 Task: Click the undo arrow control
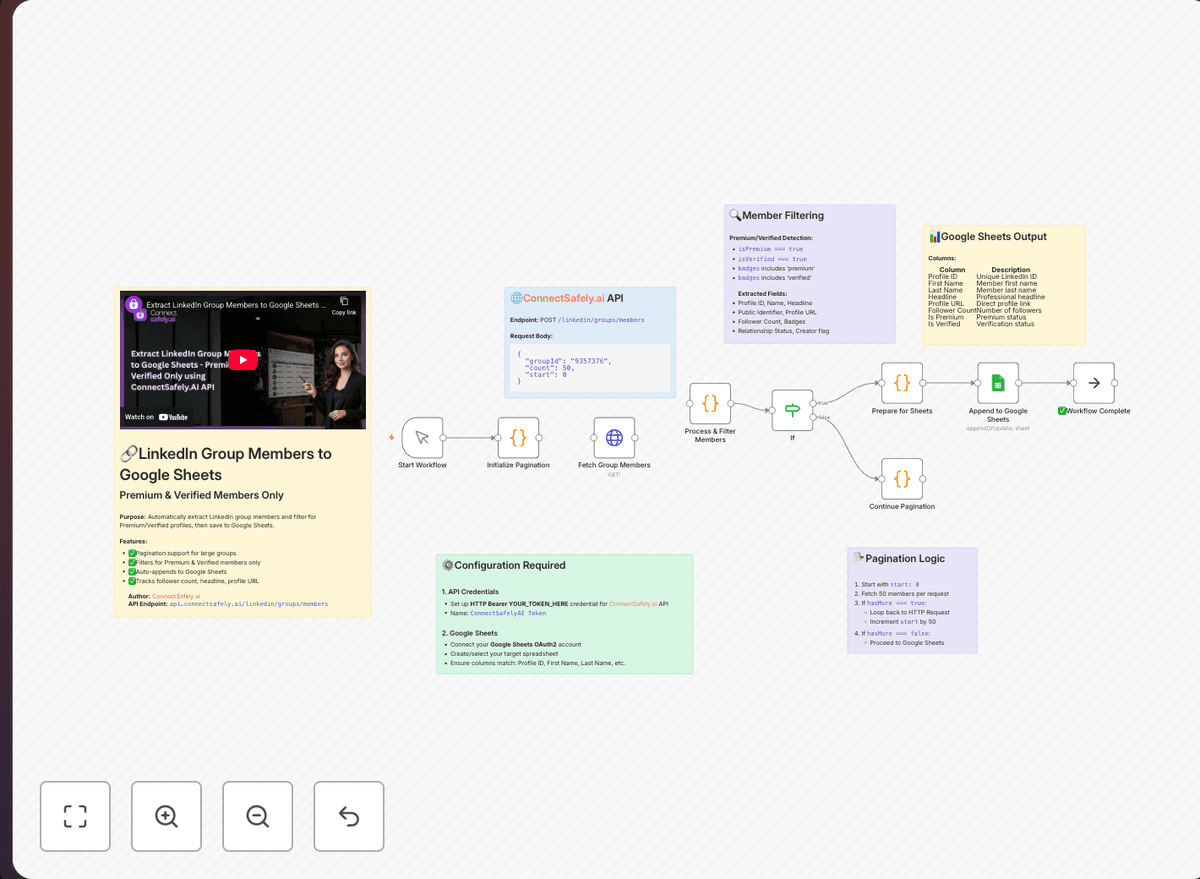(348, 816)
